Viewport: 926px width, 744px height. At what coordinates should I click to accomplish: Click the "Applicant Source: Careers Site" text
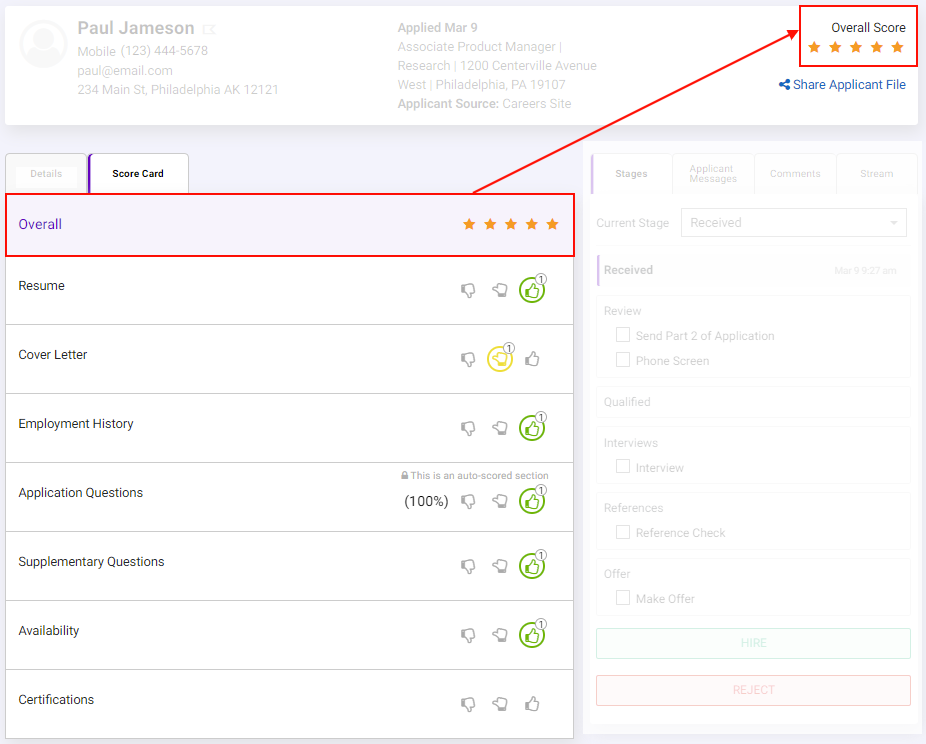point(484,104)
